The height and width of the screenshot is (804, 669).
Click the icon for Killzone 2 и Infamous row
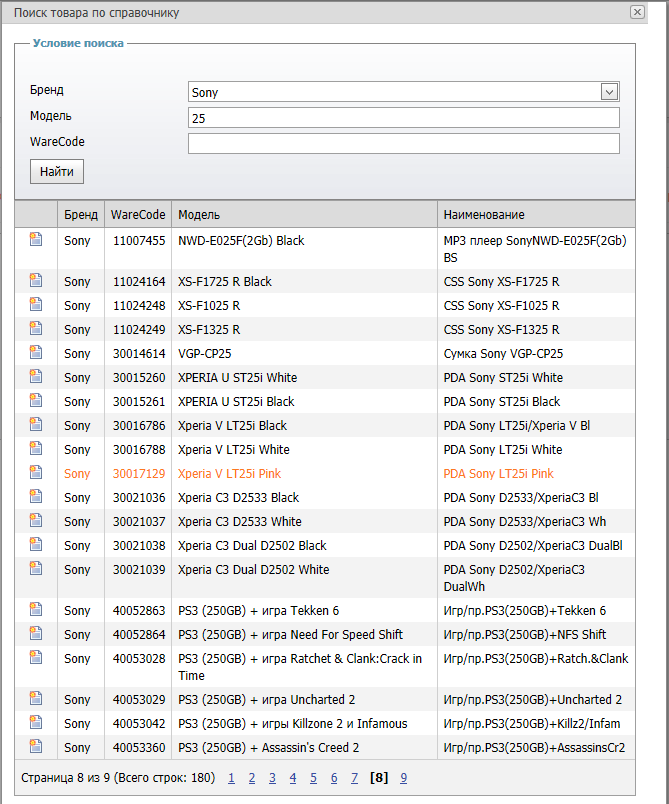click(x=36, y=722)
